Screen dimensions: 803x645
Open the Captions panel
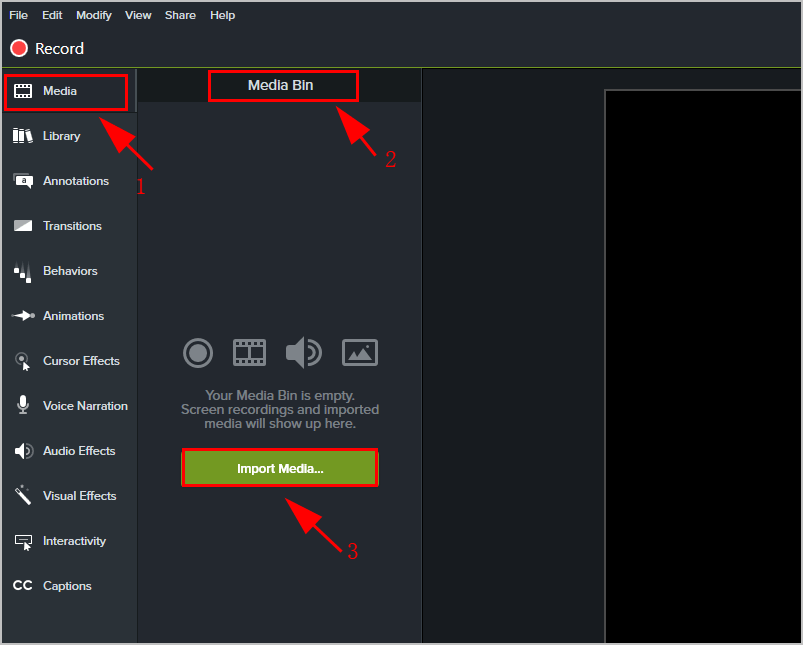click(x=67, y=586)
